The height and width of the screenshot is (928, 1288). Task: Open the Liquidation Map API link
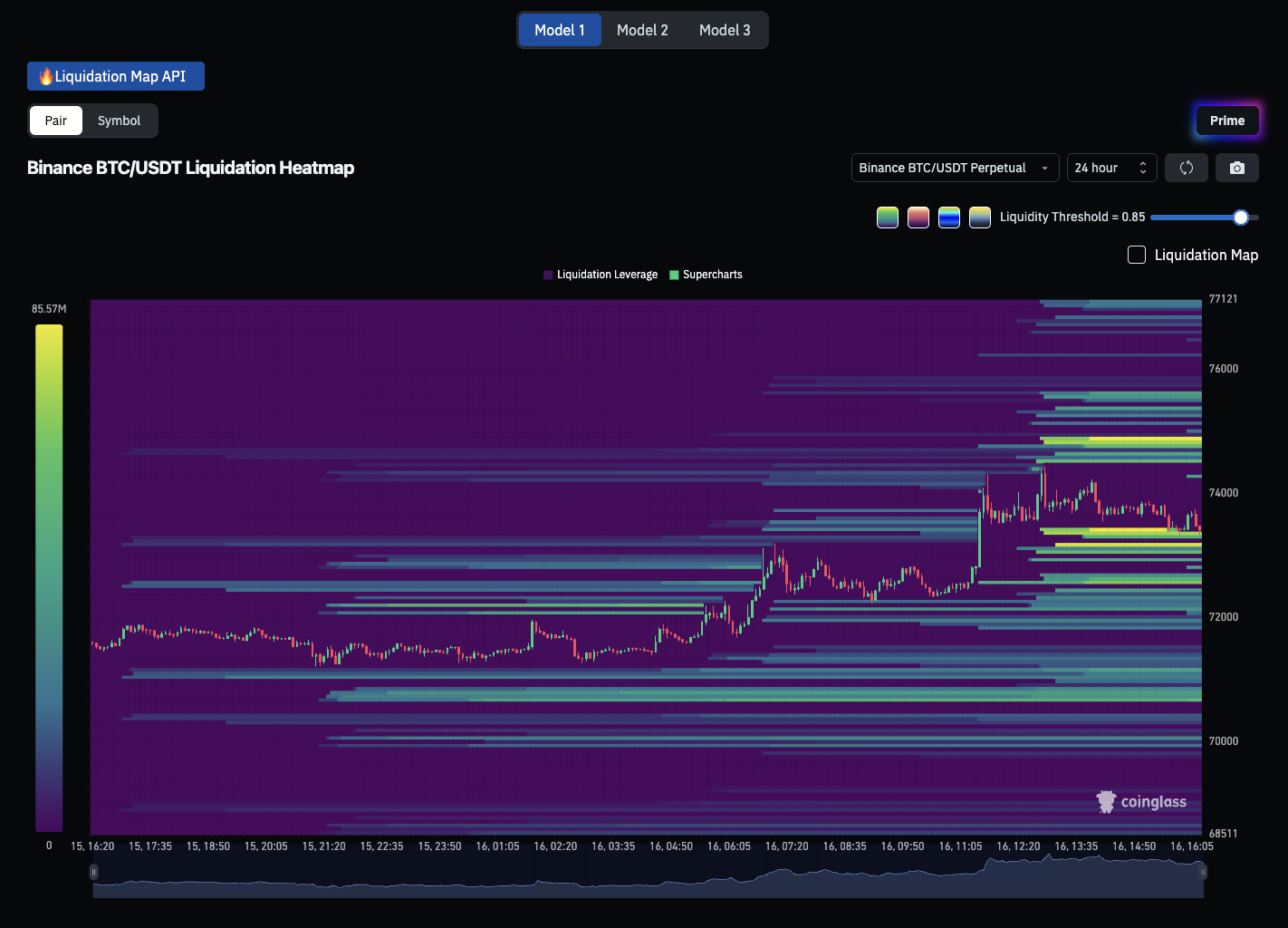[116, 76]
